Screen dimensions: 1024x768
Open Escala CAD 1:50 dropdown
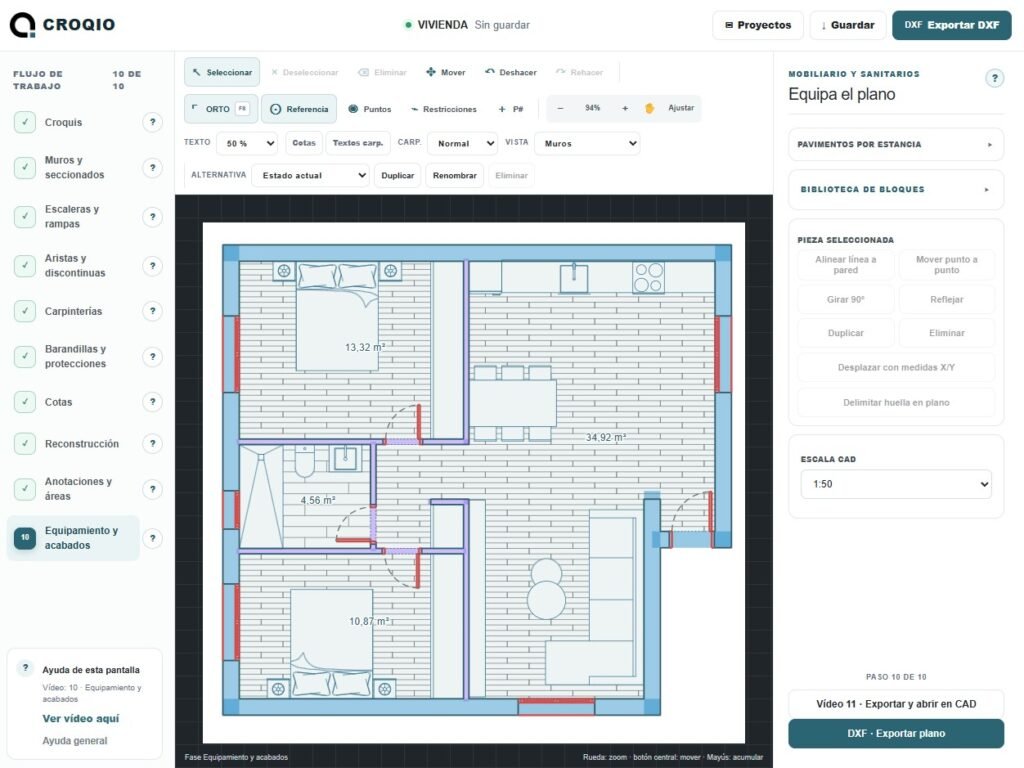pyautogui.click(x=896, y=485)
